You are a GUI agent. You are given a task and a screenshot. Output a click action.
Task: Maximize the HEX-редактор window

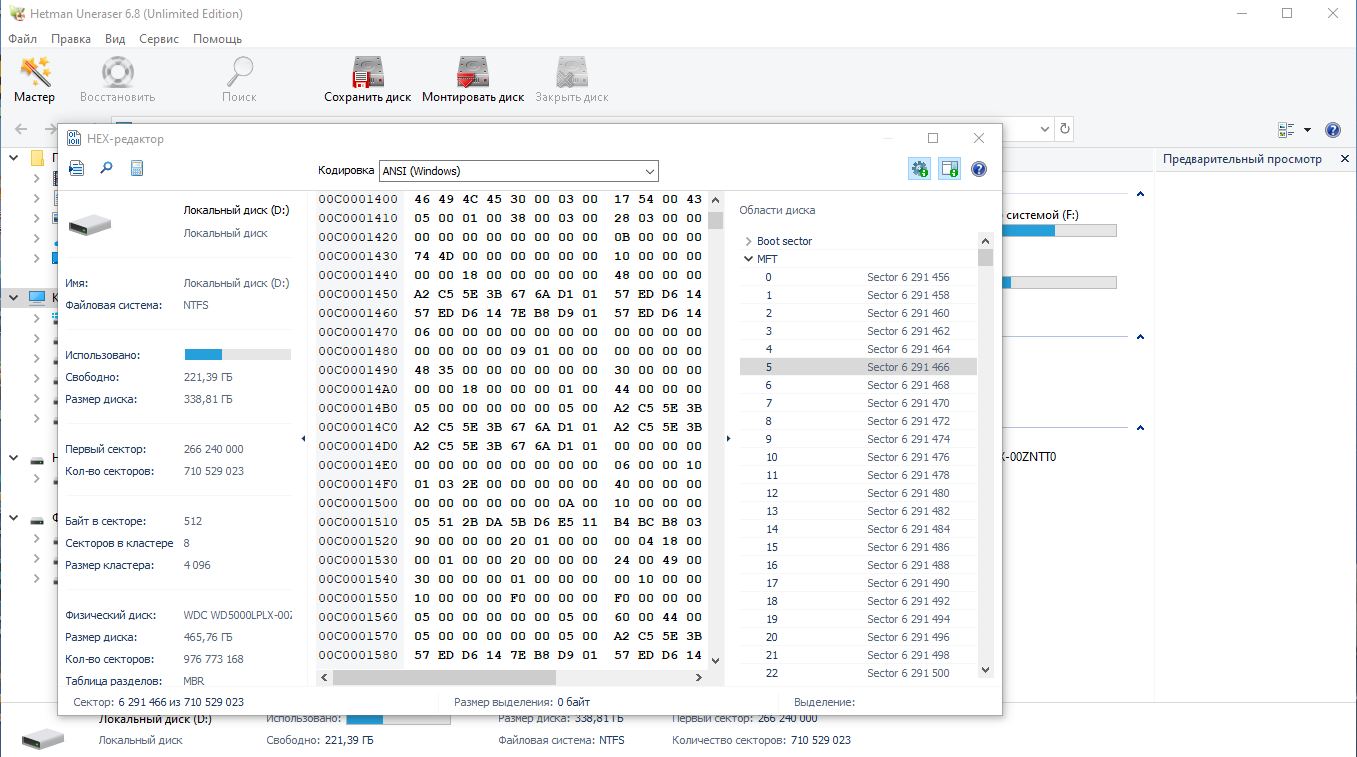coord(933,138)
